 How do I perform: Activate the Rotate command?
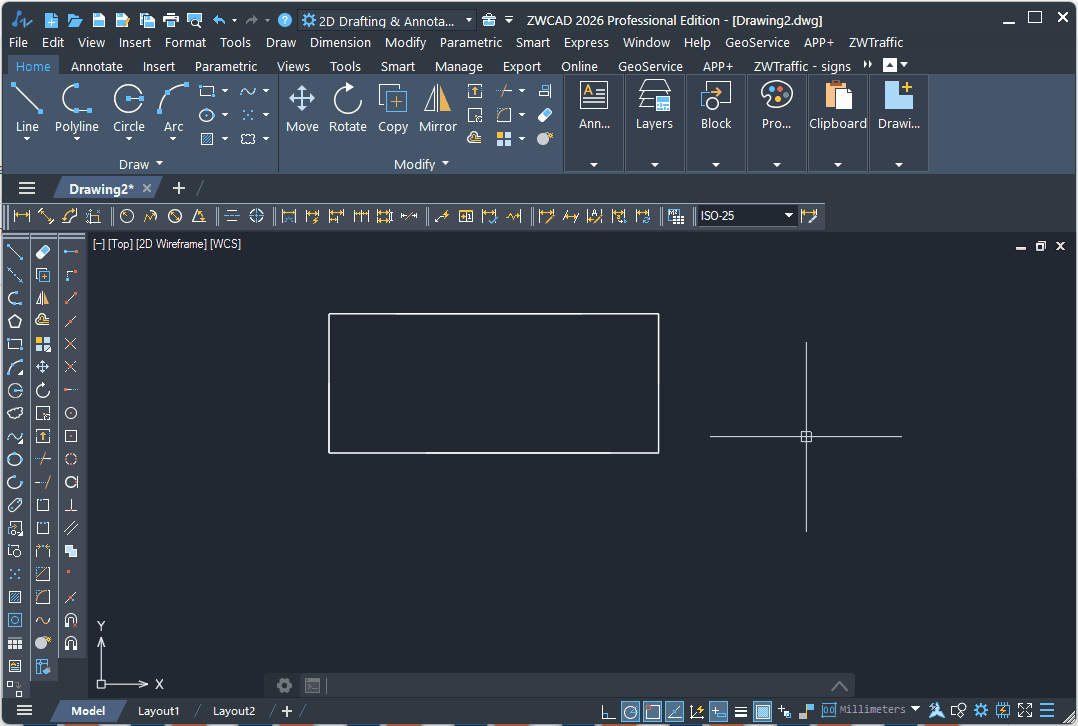347,107
